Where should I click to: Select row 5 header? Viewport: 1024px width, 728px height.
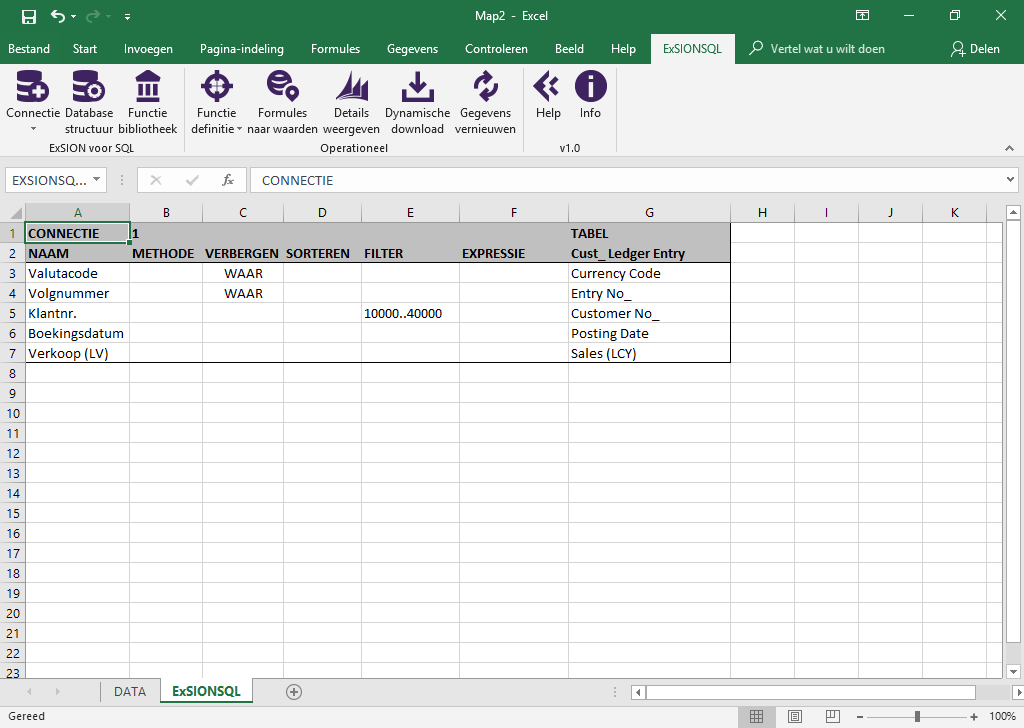tap(12, 313)
